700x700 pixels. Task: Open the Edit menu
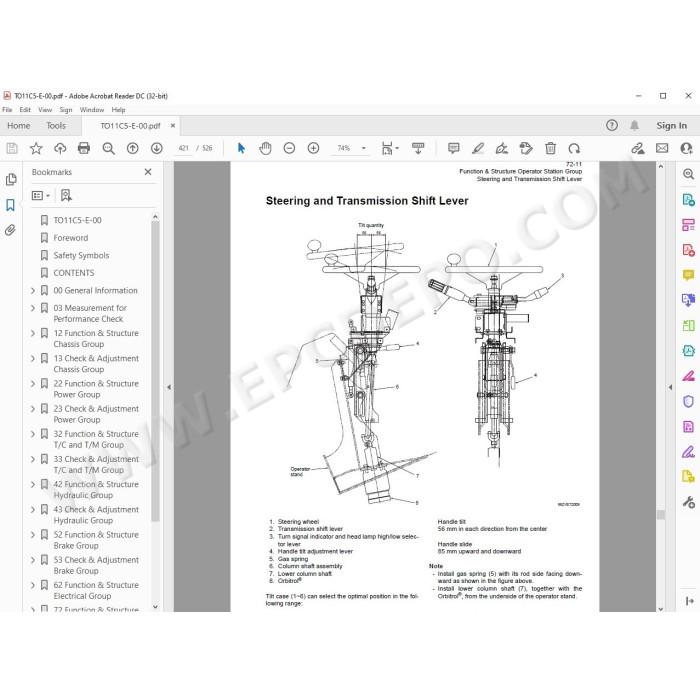pos(25,110)
